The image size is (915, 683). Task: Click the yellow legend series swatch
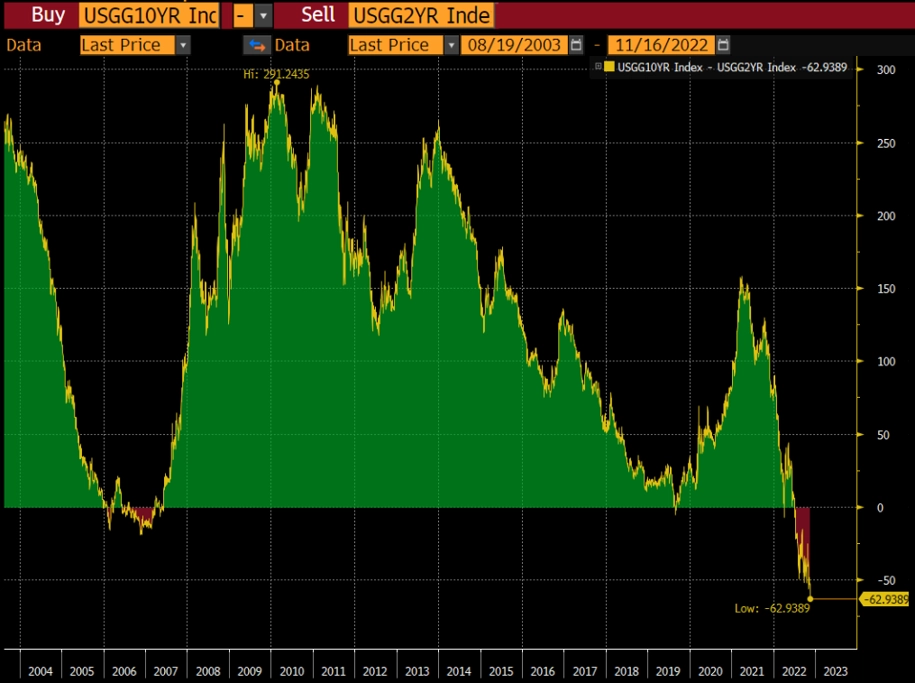click(609, 67)
